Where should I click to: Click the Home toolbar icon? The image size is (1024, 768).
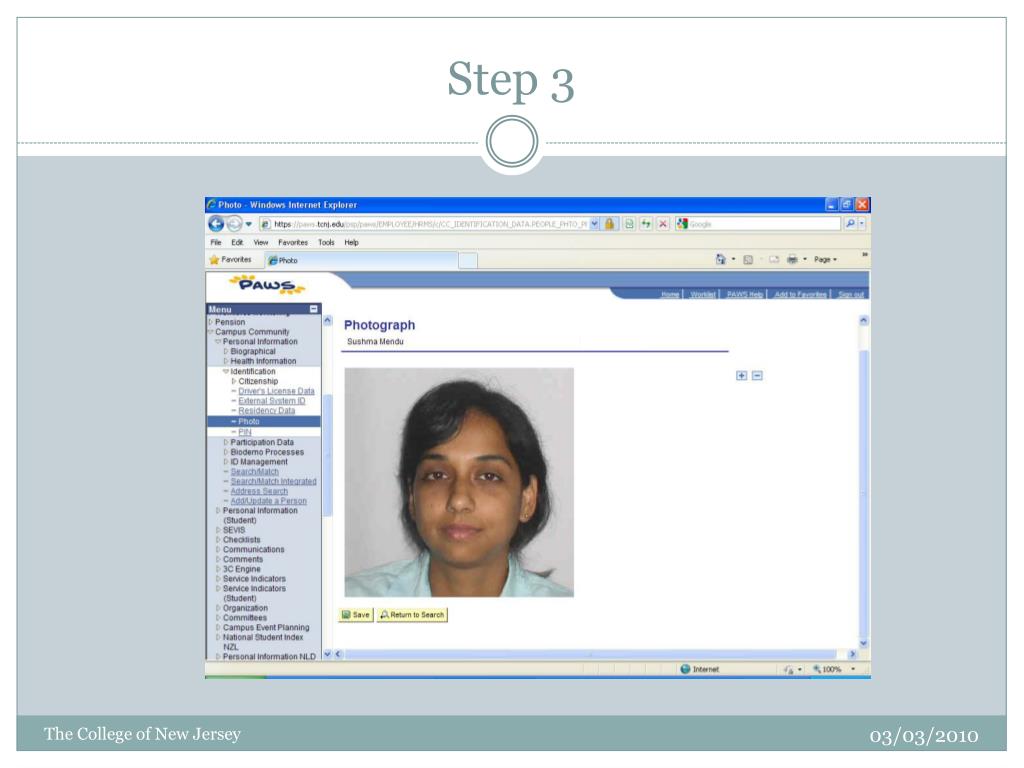720,259
